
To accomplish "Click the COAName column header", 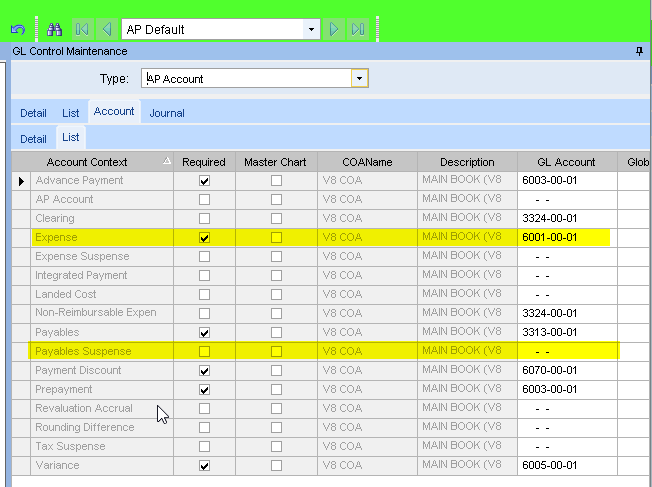I will [x=367, y=162].
